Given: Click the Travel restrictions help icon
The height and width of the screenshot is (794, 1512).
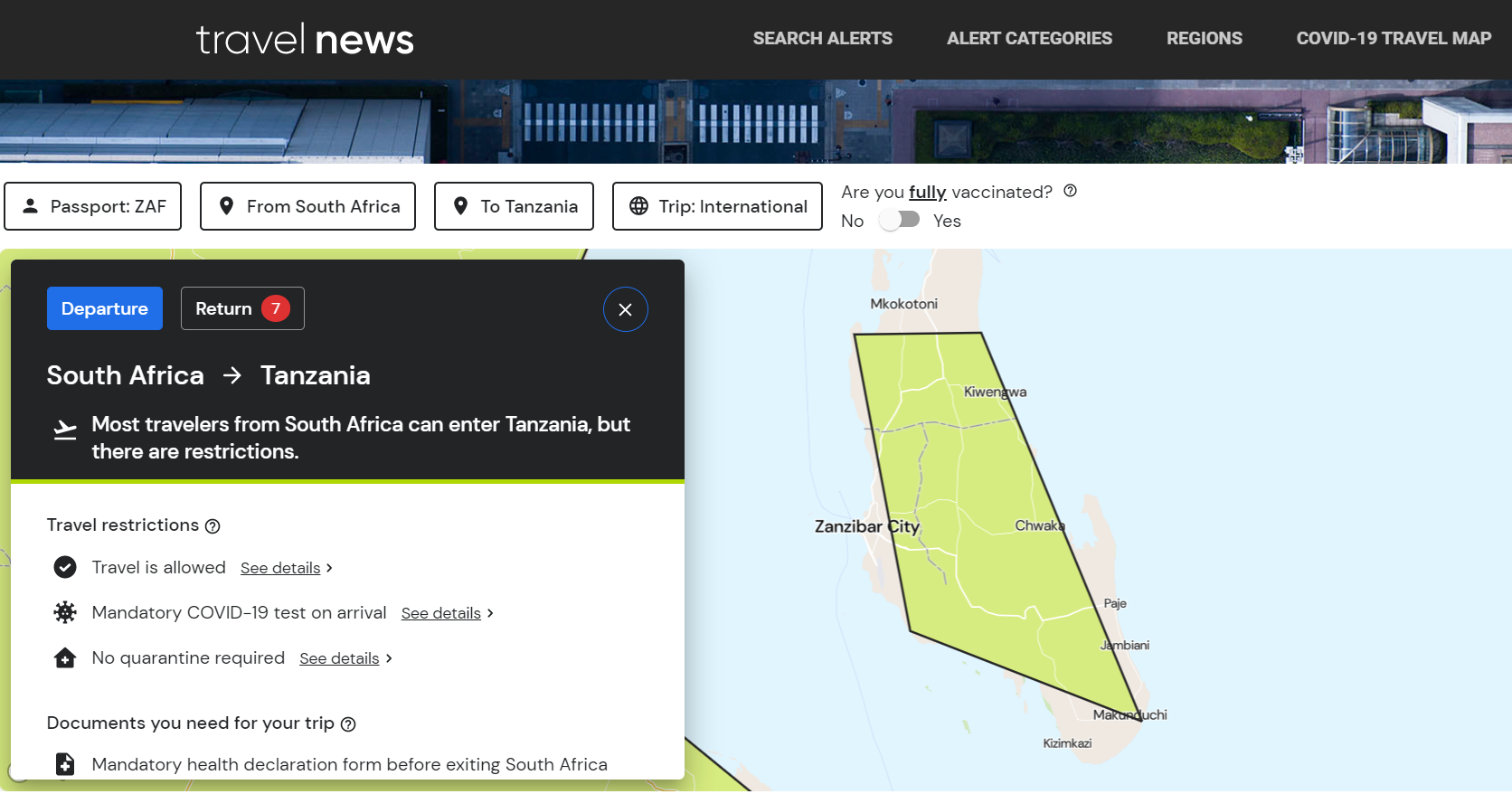Looking at the screenshot, I should pos(213,526).
